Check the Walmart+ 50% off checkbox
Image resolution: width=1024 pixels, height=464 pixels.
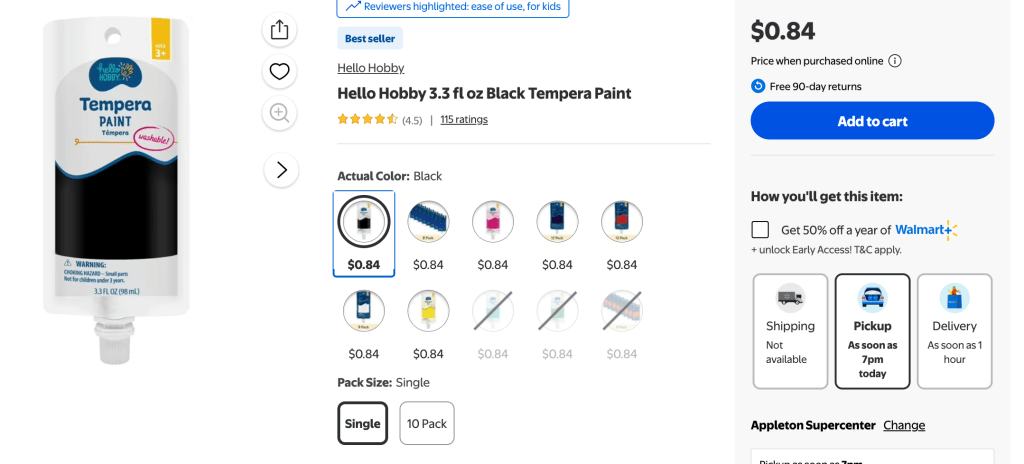click(761, 229)
